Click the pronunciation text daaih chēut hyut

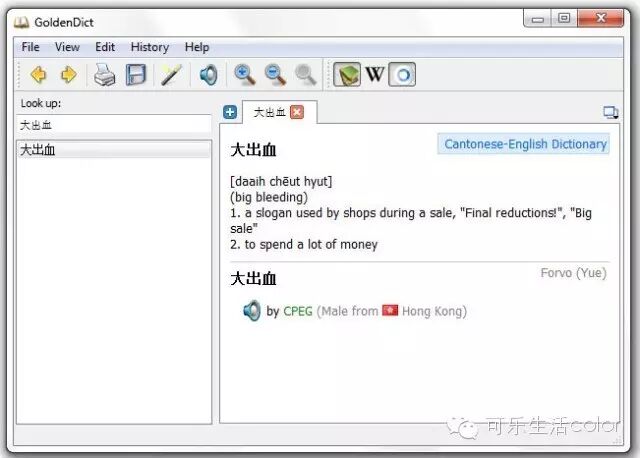tap(281, 181)
